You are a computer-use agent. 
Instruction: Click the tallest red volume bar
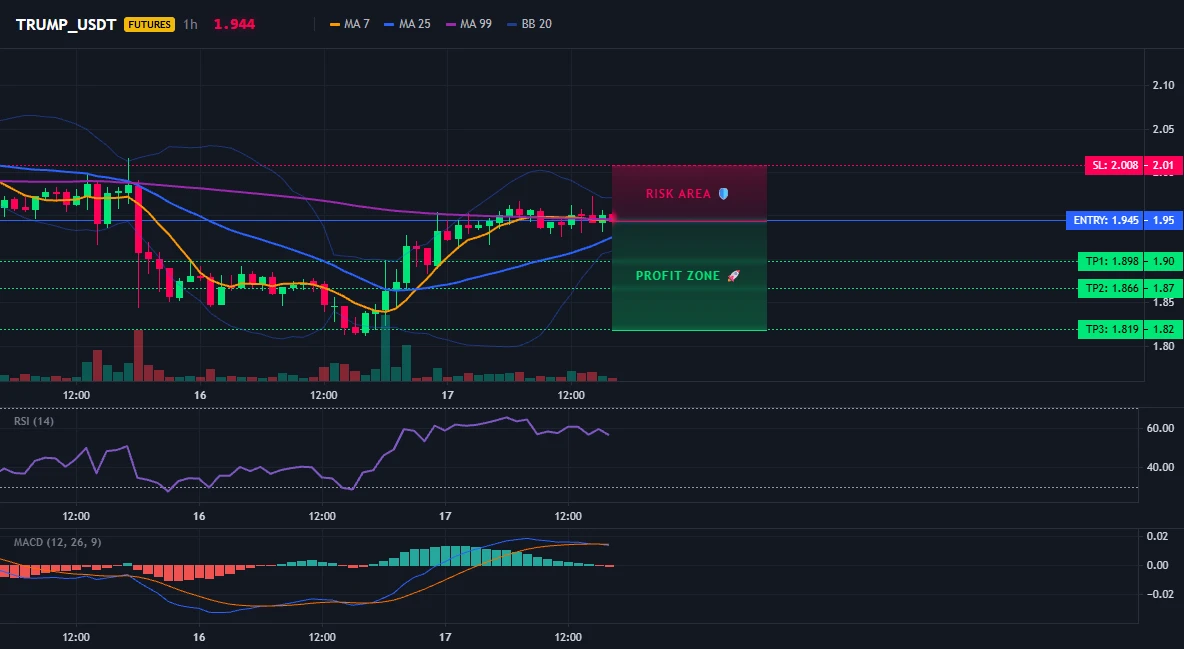[138, 356]
